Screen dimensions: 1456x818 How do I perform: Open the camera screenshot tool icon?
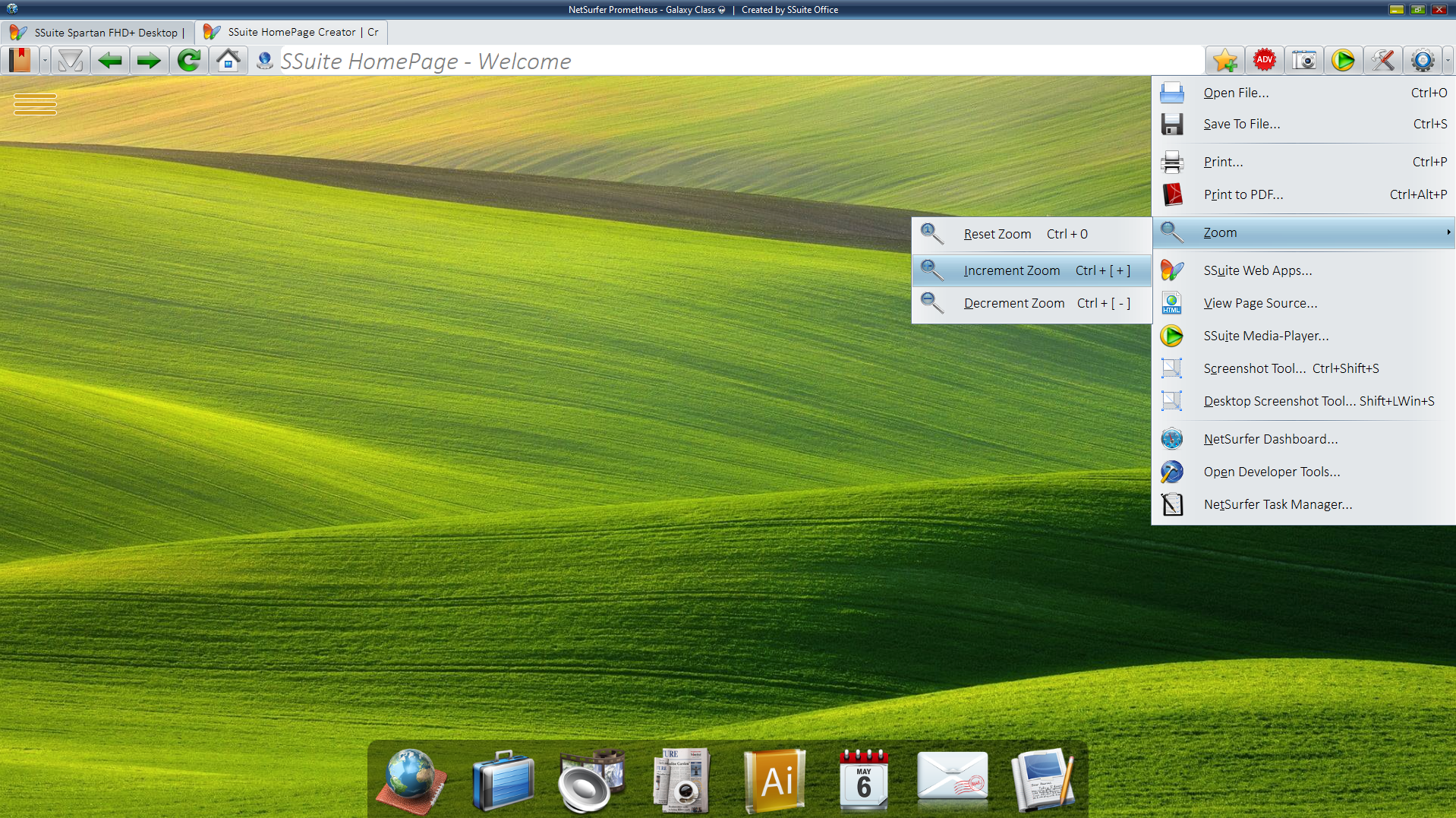coord(1304,60)
